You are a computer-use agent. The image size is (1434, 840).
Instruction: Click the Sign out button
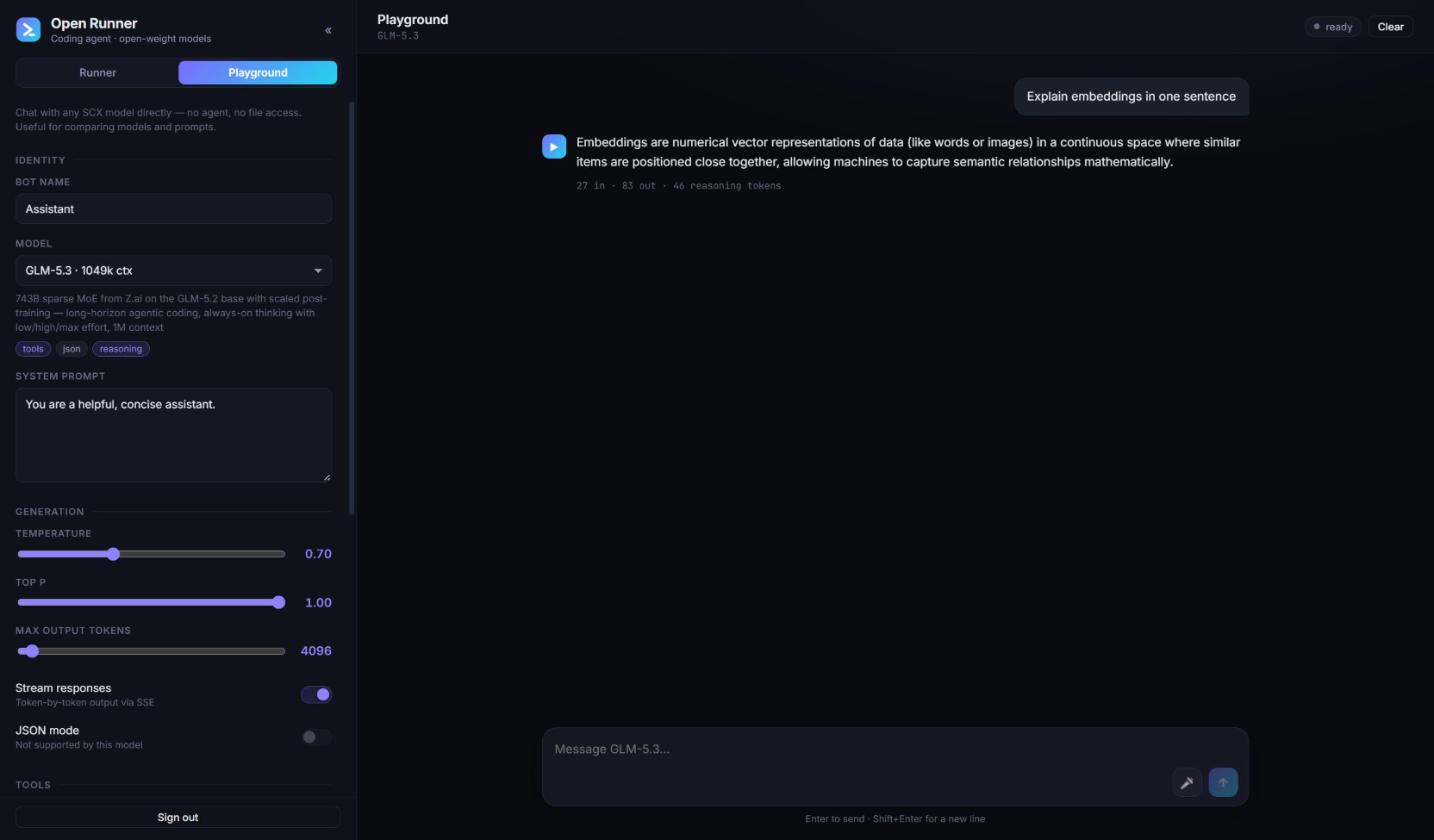pos(178,818)
